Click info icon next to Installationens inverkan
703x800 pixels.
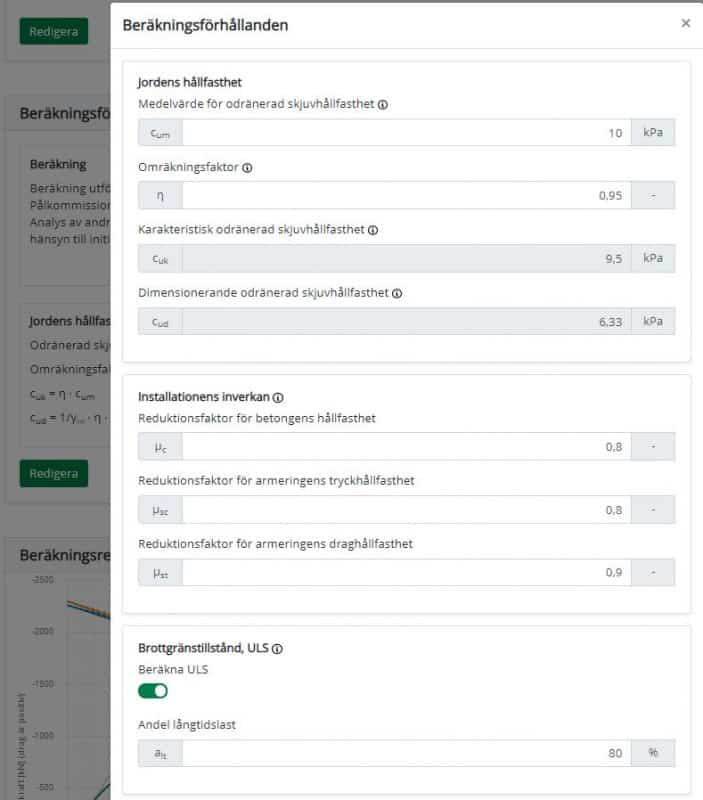(278, 397)
